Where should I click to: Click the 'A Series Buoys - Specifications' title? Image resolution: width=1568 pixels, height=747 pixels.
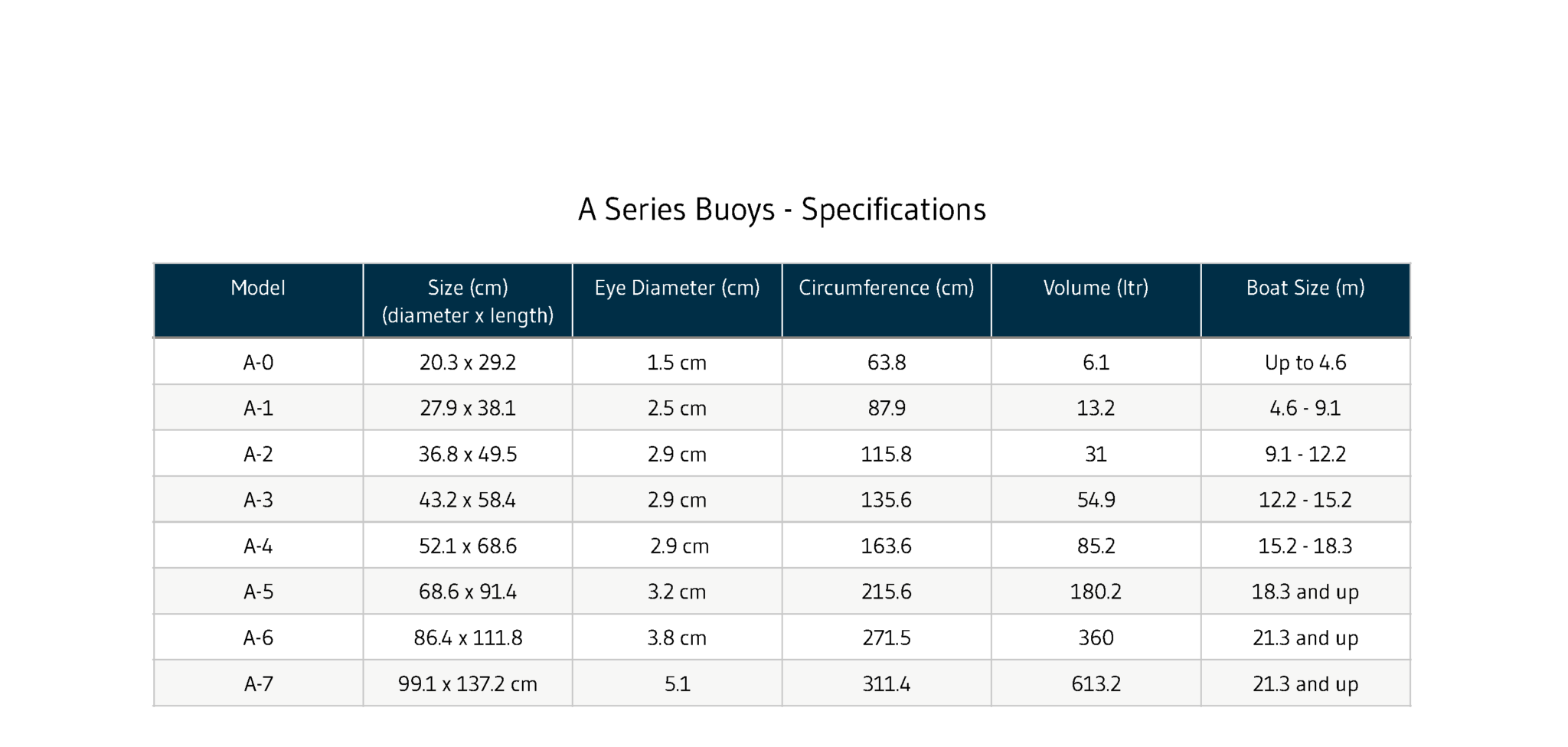click(782, 210)
